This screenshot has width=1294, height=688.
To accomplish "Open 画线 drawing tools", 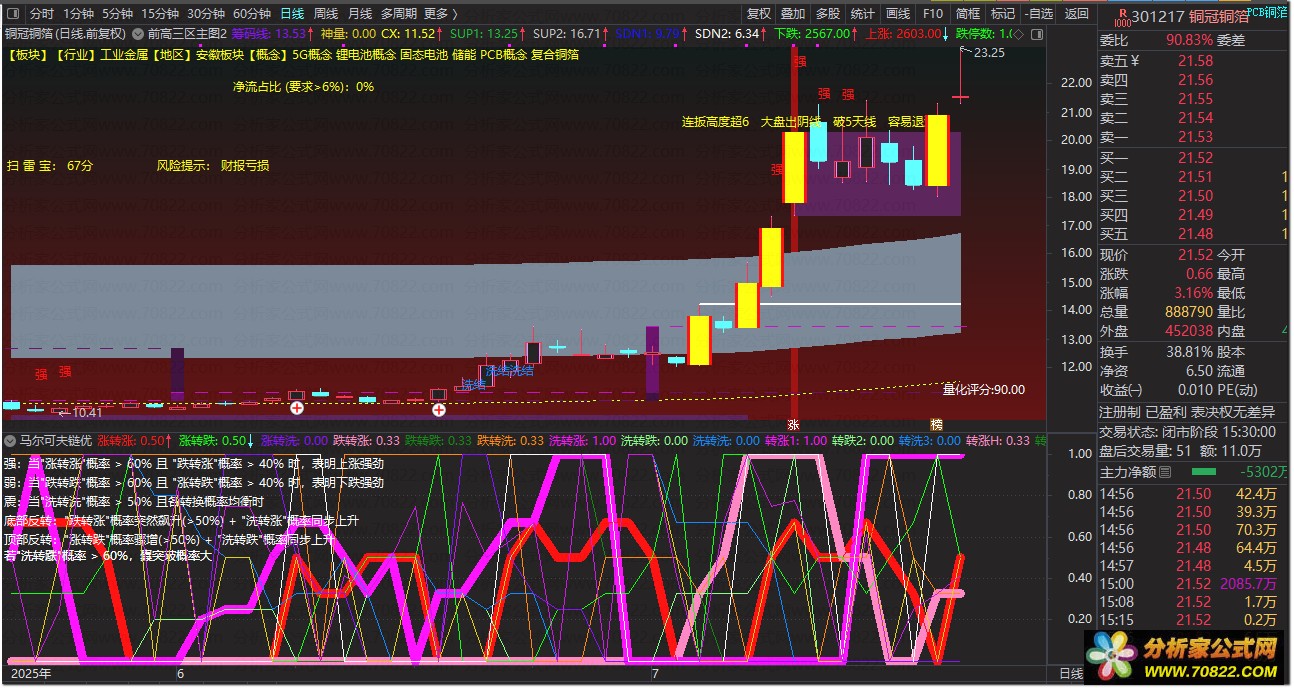I will pyautogui.click(x=898, y=14).
